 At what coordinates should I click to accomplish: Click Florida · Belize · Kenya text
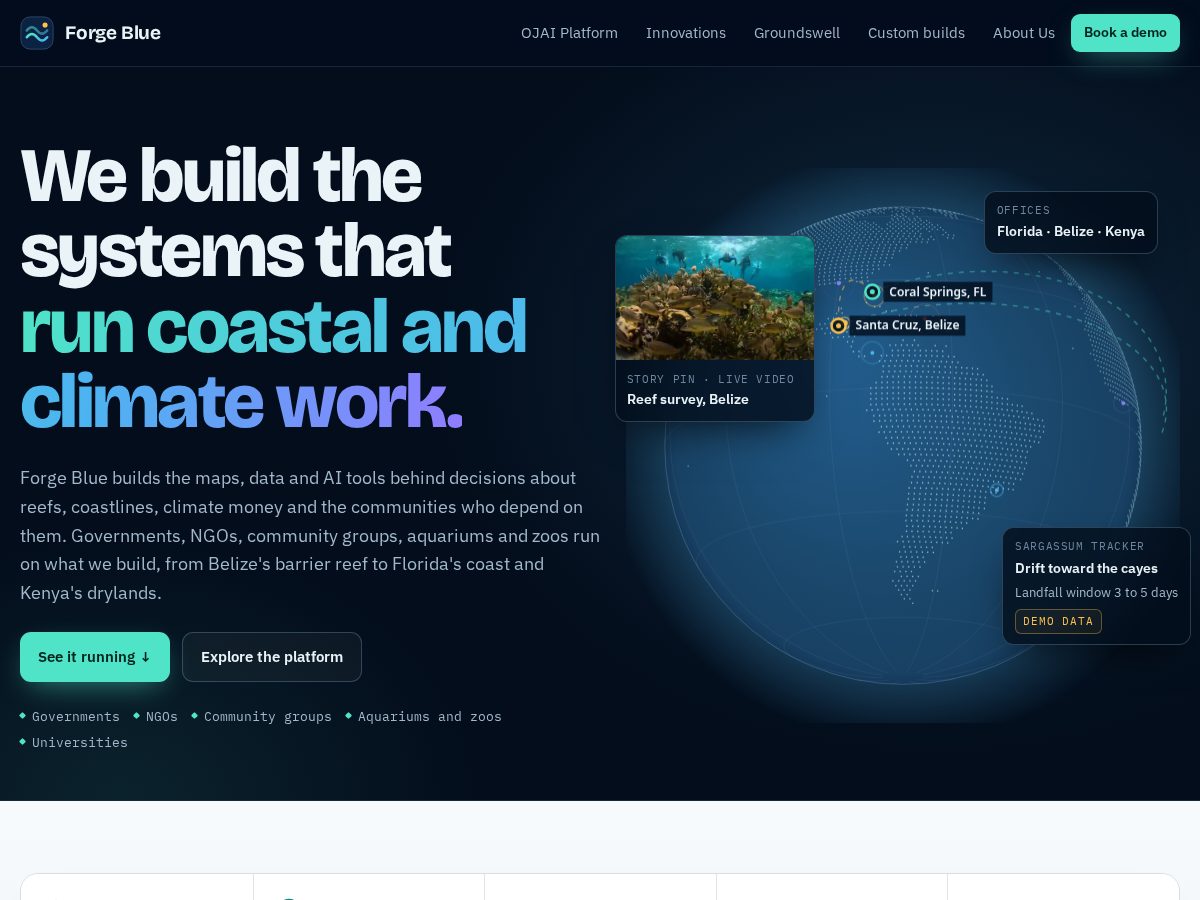tap(1071, 231)
